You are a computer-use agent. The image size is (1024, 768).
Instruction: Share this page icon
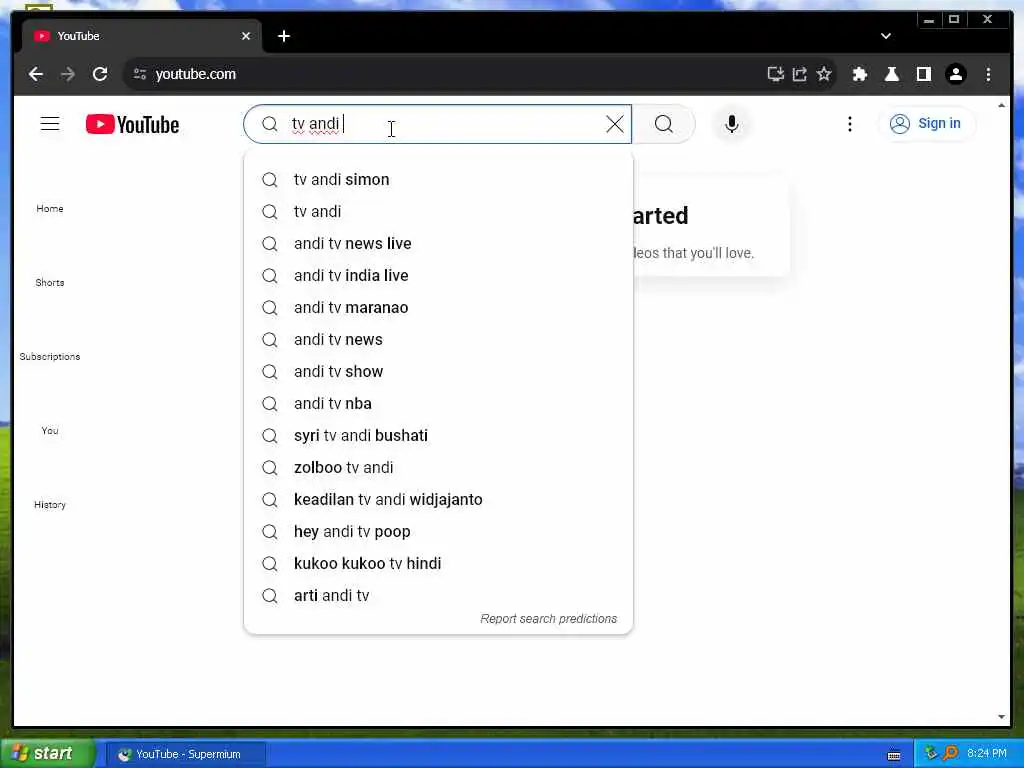[x=800, y=74]
